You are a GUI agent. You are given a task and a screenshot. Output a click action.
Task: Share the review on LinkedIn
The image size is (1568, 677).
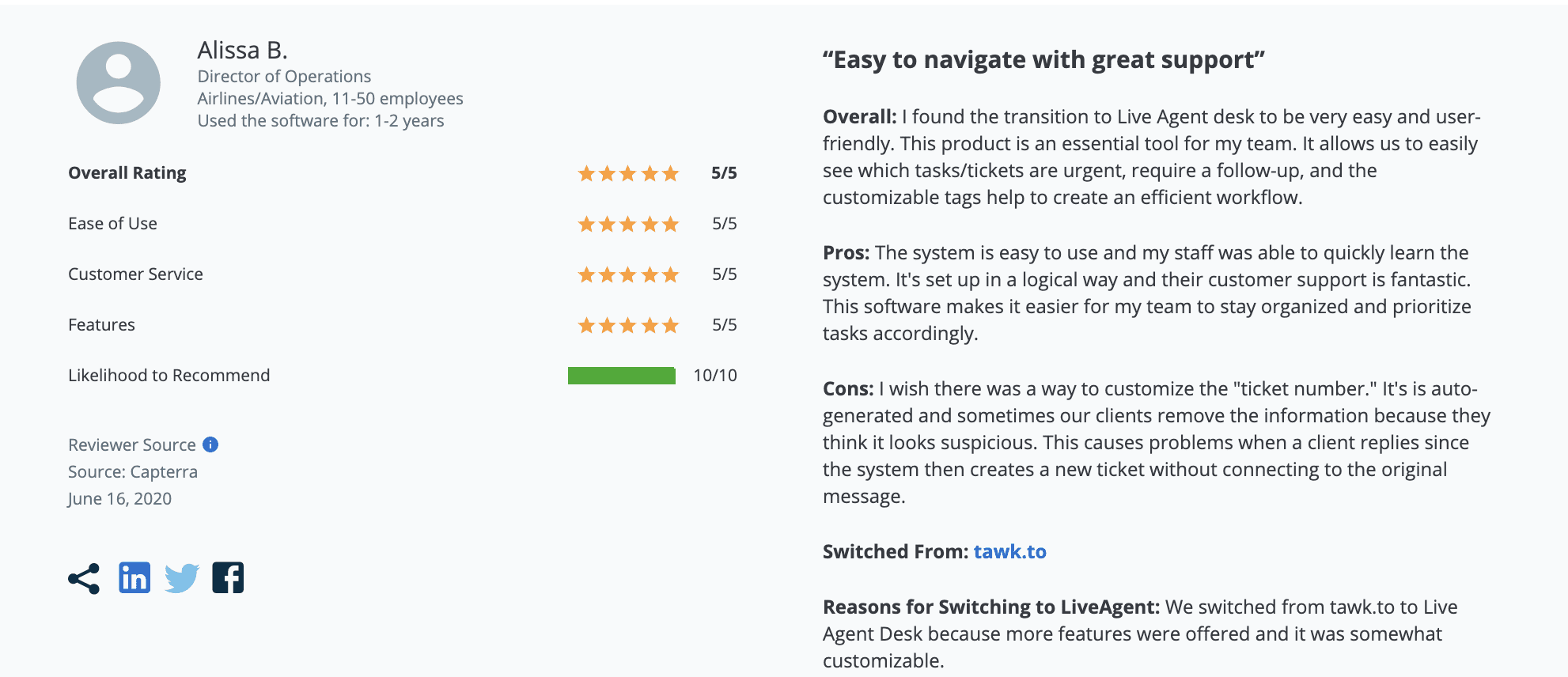(x=134, y=577)
